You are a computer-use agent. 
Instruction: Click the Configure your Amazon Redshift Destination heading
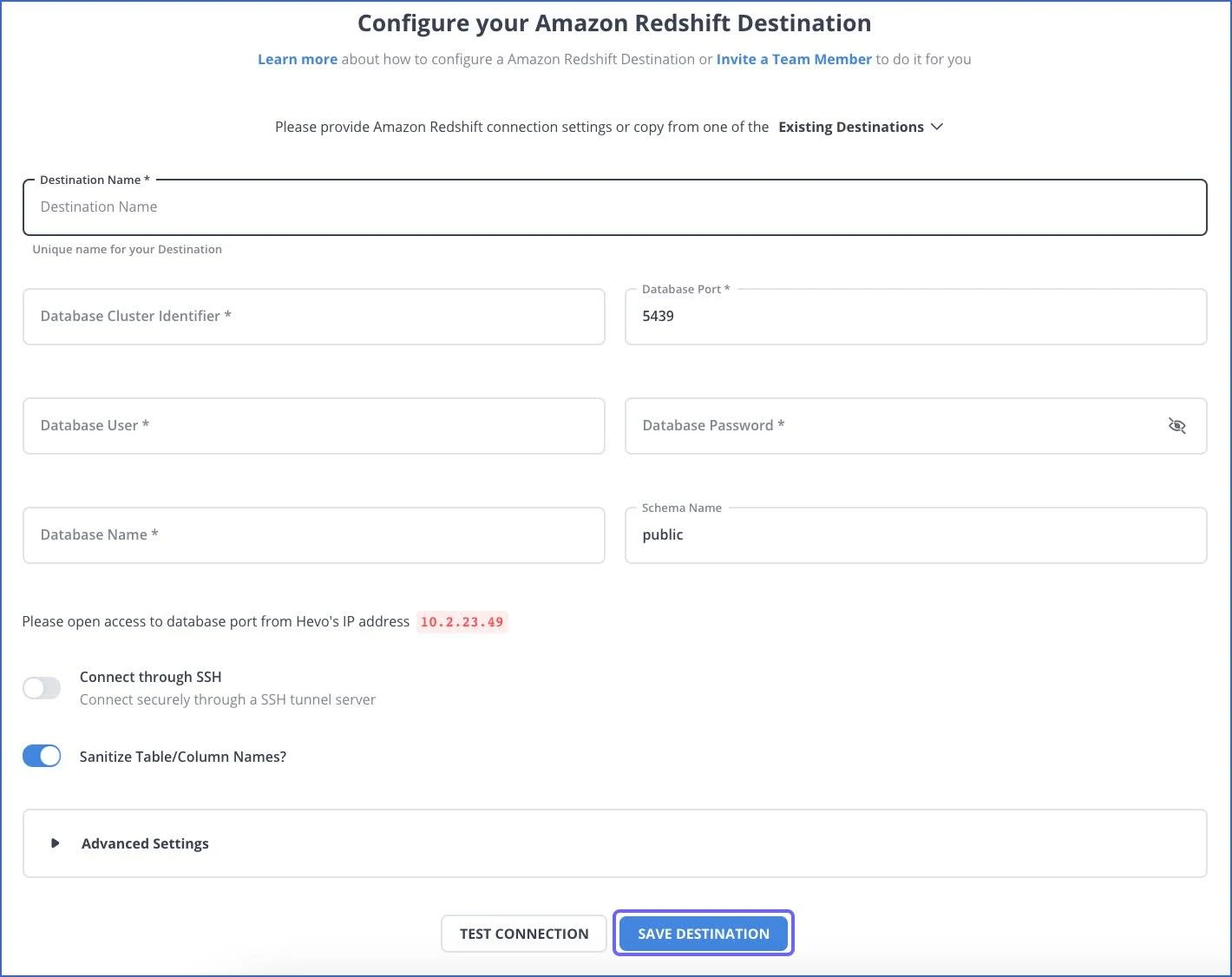pos(614,23)
